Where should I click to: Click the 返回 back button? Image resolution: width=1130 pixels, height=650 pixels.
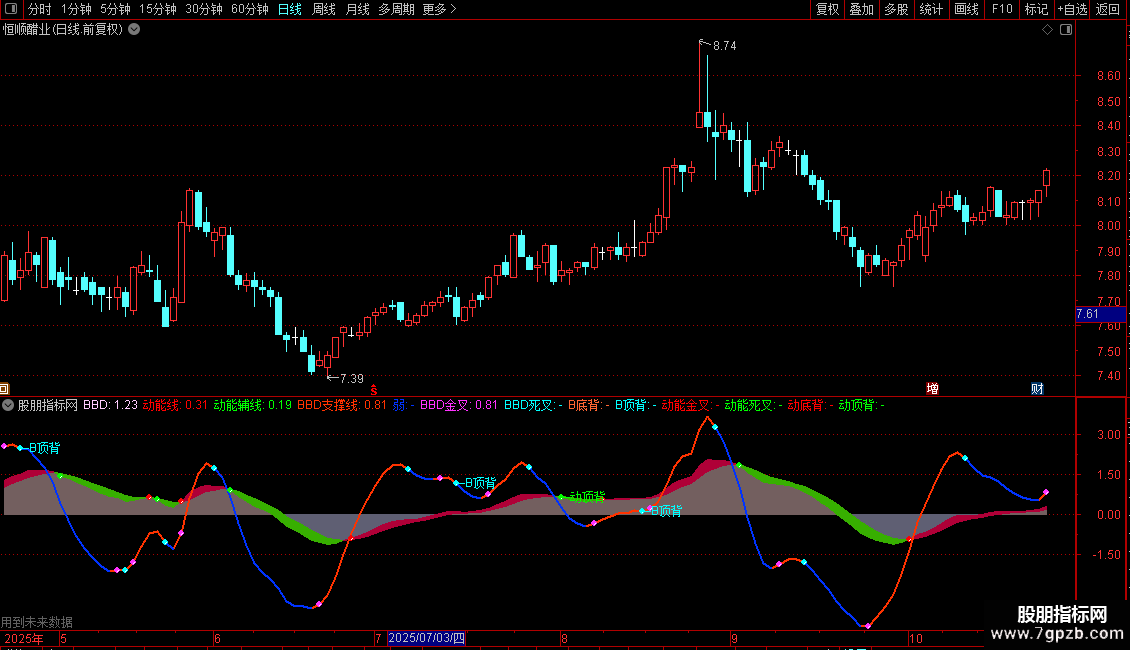coord(1108,9)
